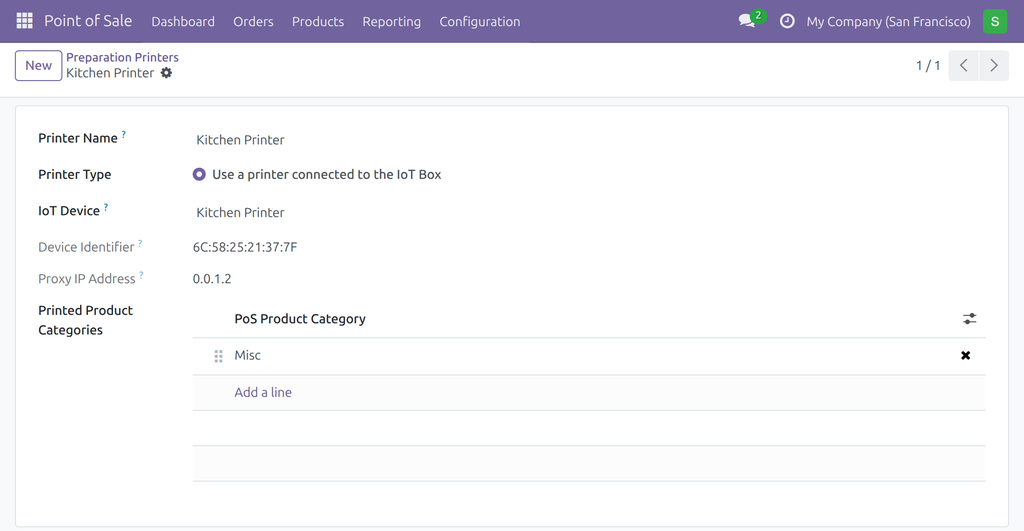Click the Add a line link

point(263,393)
